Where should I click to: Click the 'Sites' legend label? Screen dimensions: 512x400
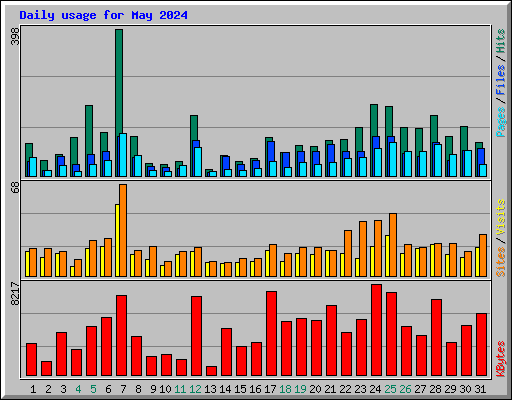pyautogui.click(x=501, y=262)
